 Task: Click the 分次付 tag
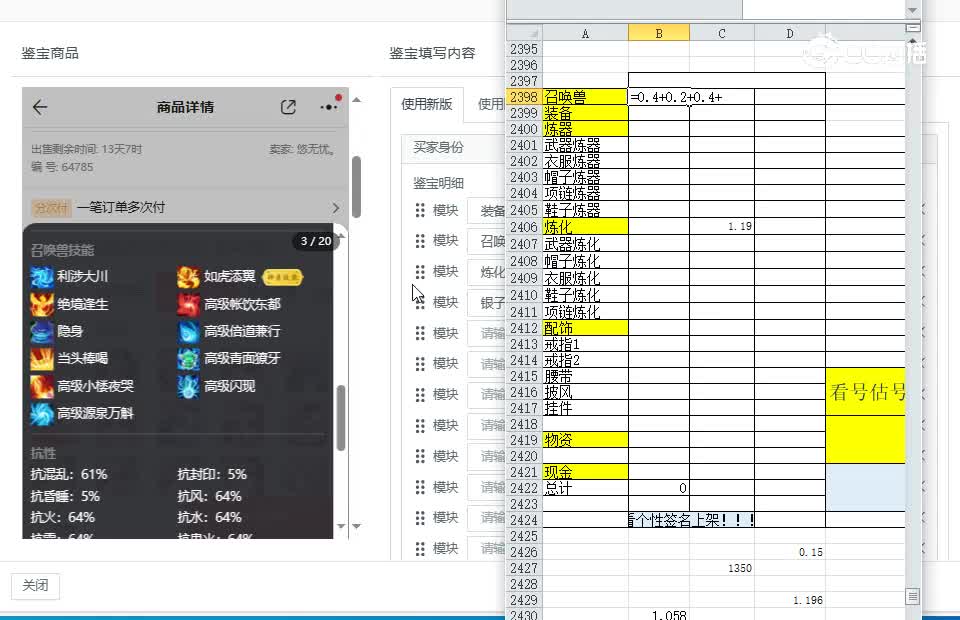(x=51, y=208)
